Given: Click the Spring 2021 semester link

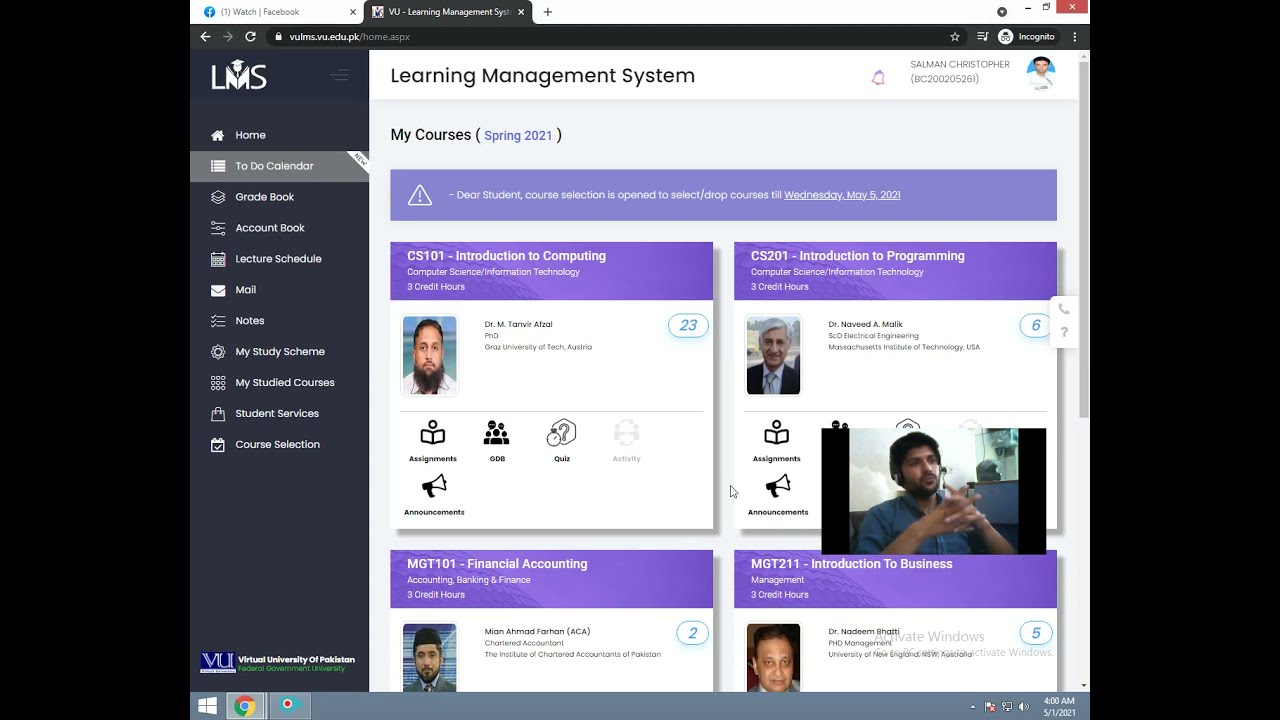Looking at the screenshot, I should coord(518,135).
